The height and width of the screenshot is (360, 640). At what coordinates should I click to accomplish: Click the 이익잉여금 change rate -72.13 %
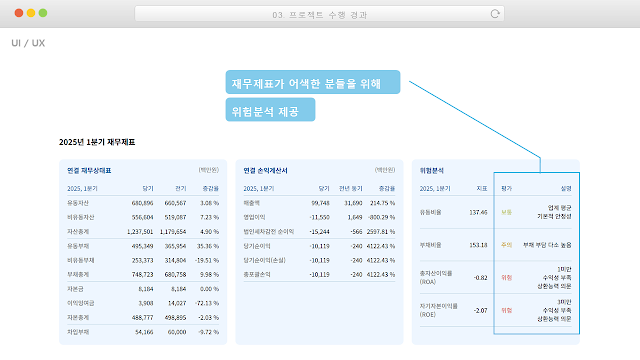coord(207,303)
